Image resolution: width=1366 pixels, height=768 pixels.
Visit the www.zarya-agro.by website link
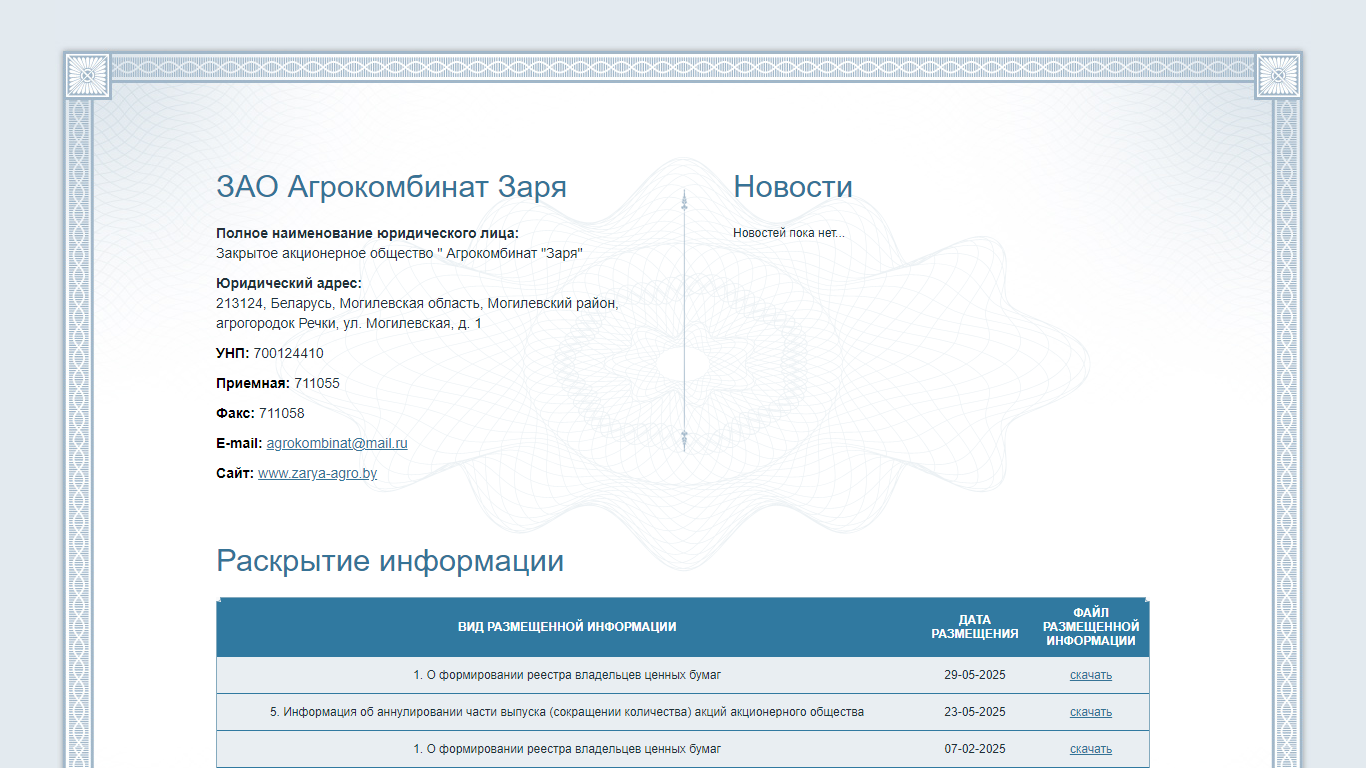[317, 473]
